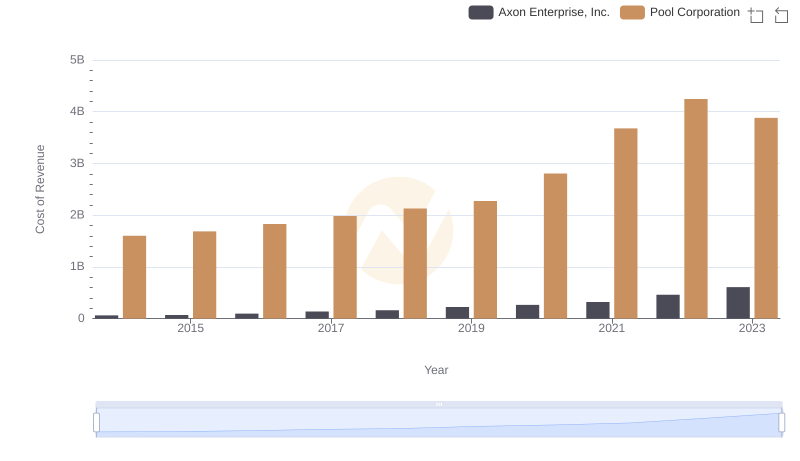Click the 2023 x-axis label
The image size is (800, 461).
752,328
